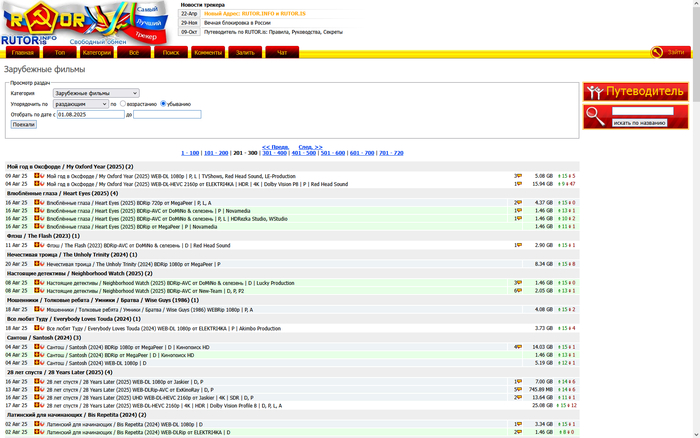Magnet icon for 28 Years Later UHD WEB-DL-HEVC

42,397
